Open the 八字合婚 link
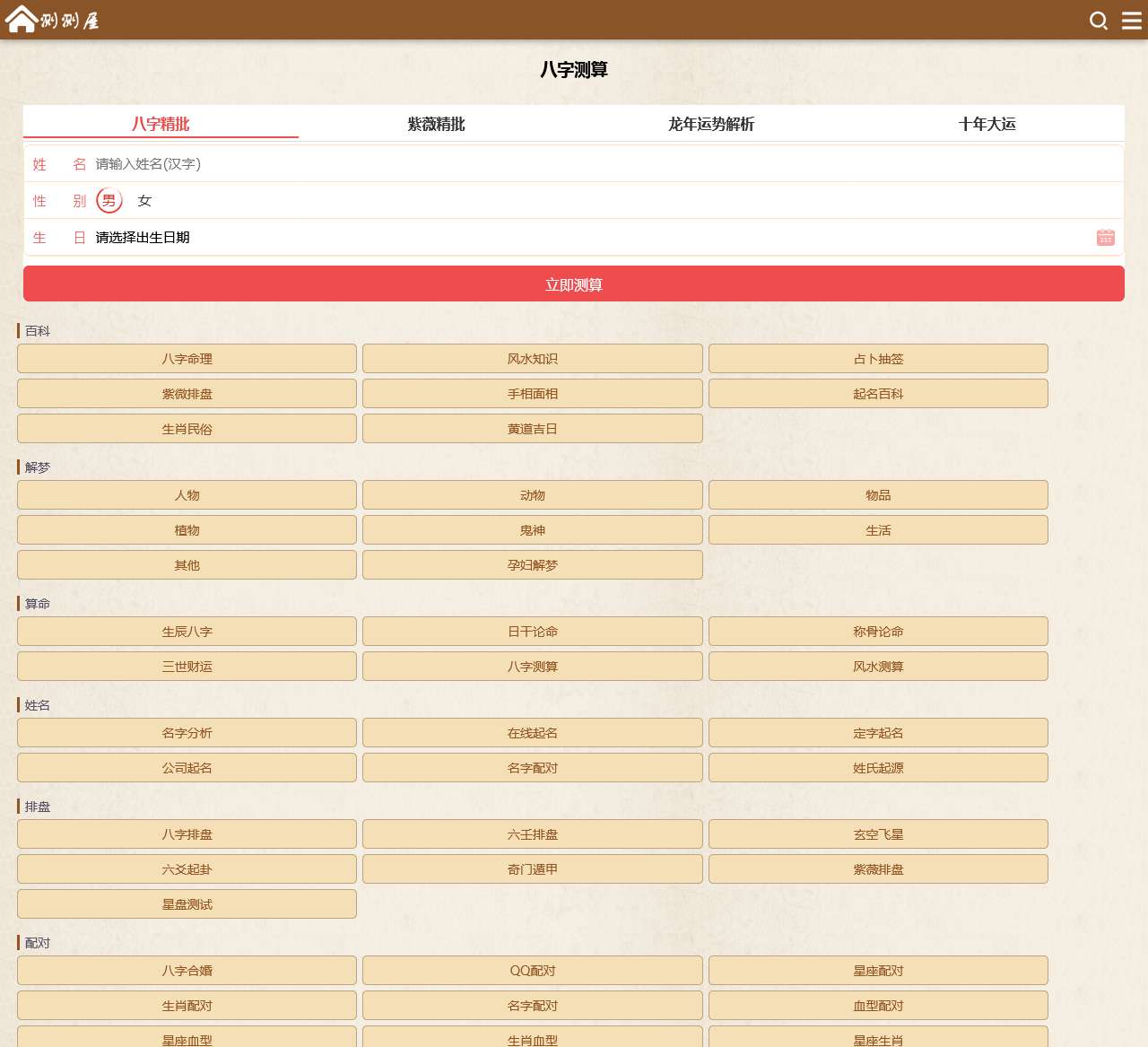 (x=187, y=971)
